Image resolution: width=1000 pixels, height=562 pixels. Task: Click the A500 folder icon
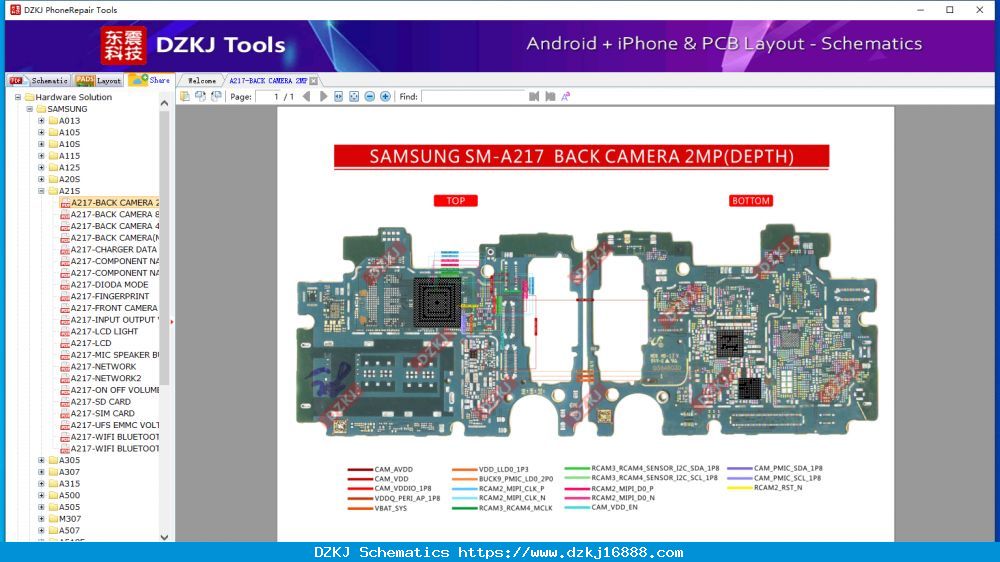[53, 495]
